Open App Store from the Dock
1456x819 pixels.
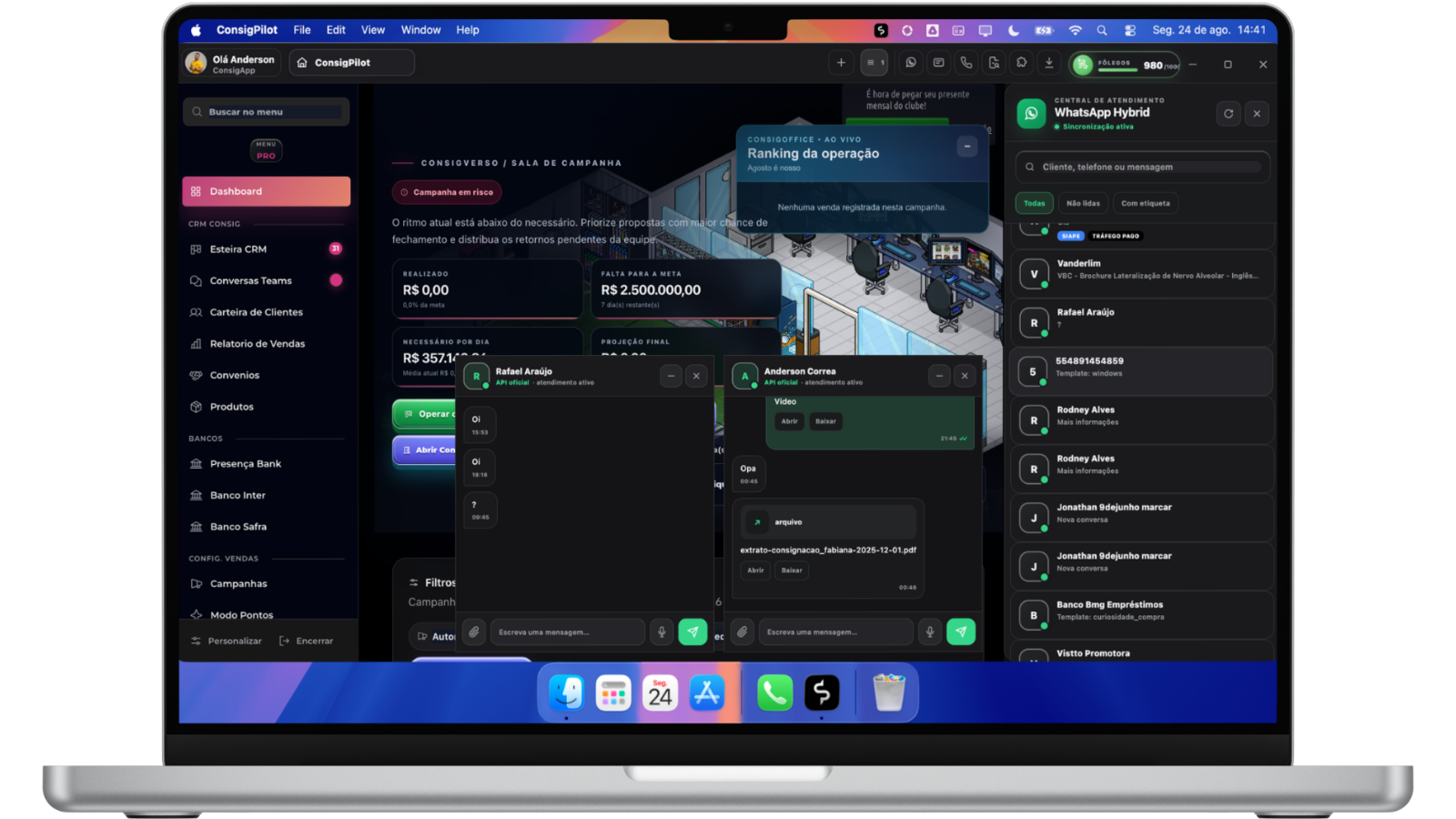point(707,693)
